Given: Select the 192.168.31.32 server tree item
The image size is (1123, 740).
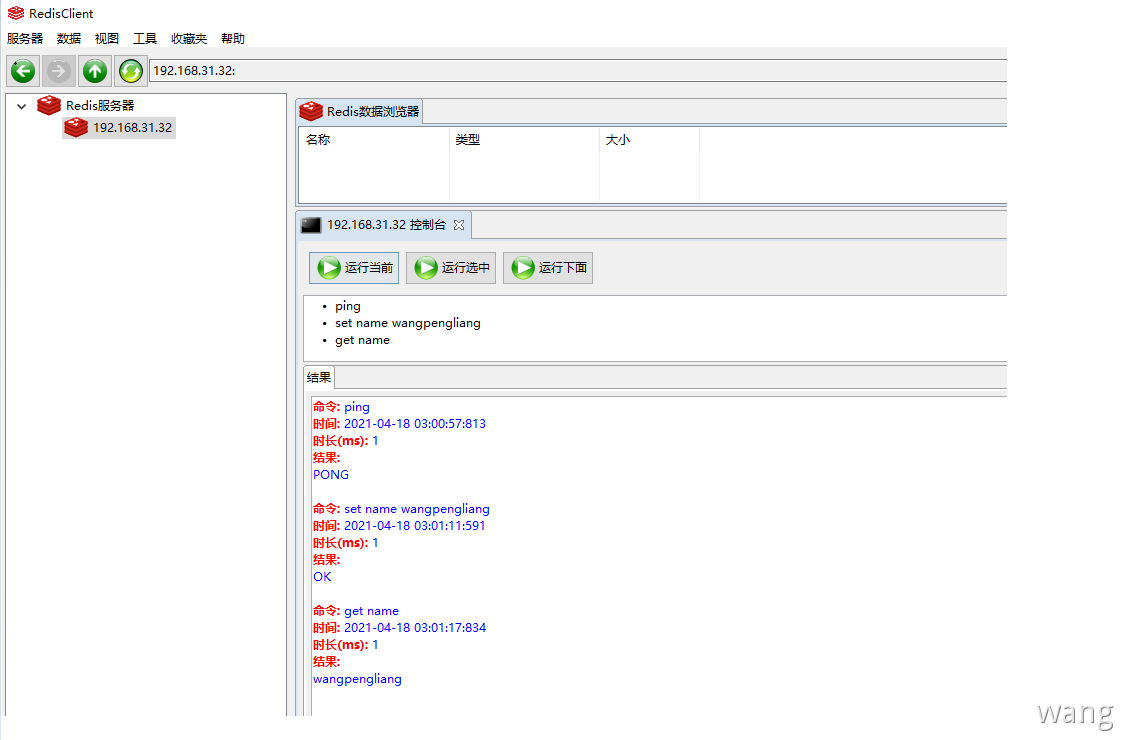Looking at the screenshot, I should [x=131, y=128].
